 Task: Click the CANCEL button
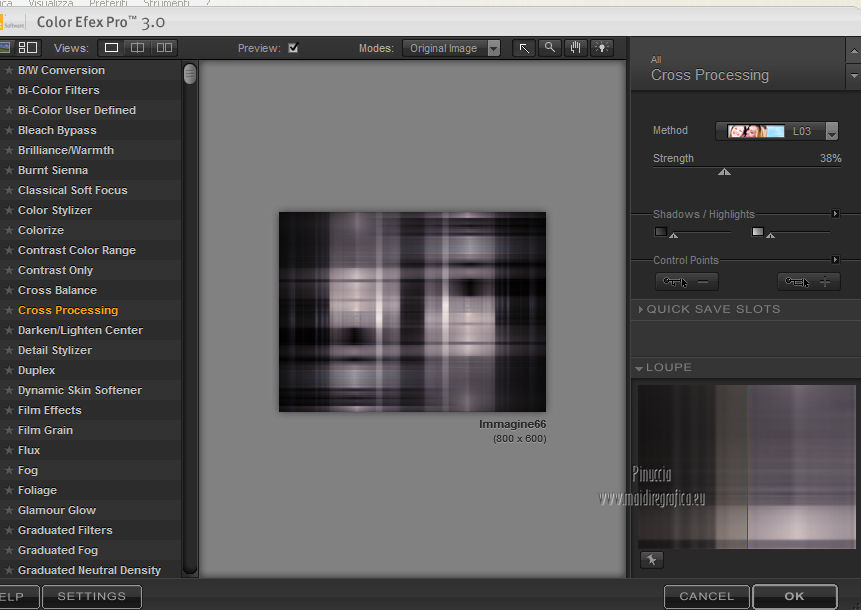click(x=706, y=596)
